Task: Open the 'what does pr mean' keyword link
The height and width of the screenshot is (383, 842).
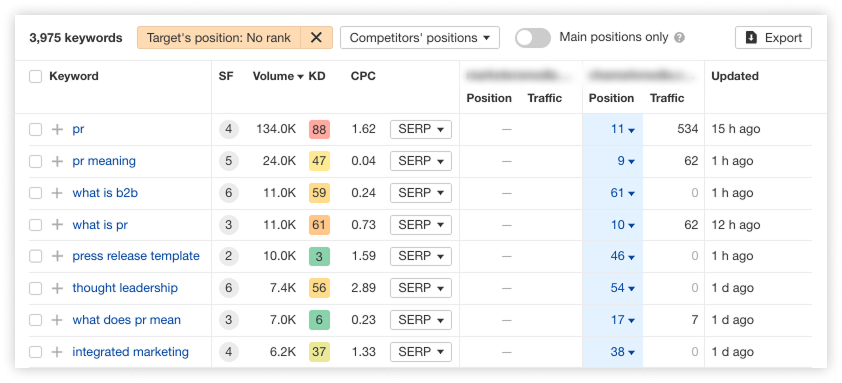Action: [127, 320]
